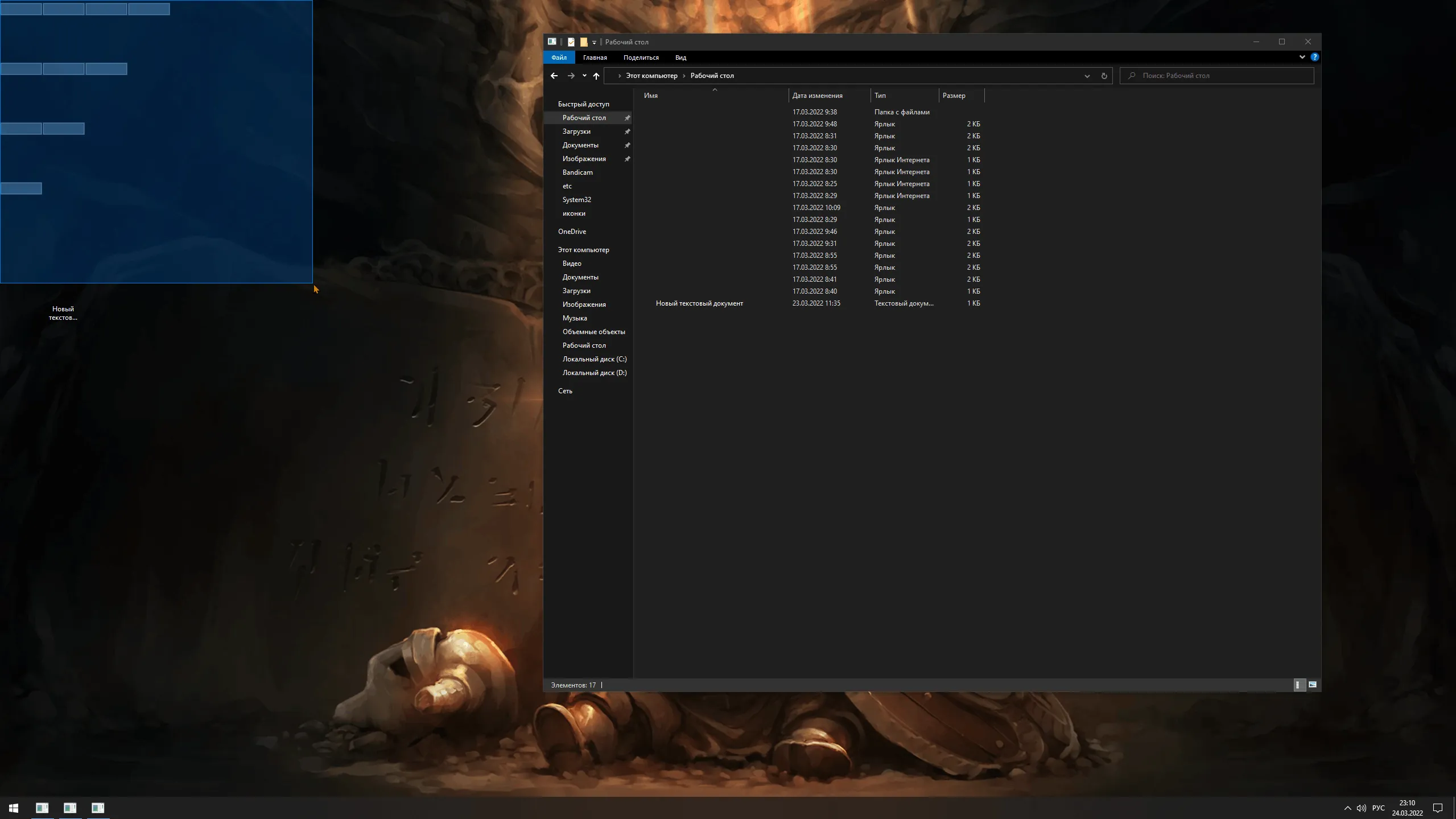This screenshot has height=819, width=1456.
Task: Click the Поиск: Рабочий стол search field
Action: coord(1217,76)
